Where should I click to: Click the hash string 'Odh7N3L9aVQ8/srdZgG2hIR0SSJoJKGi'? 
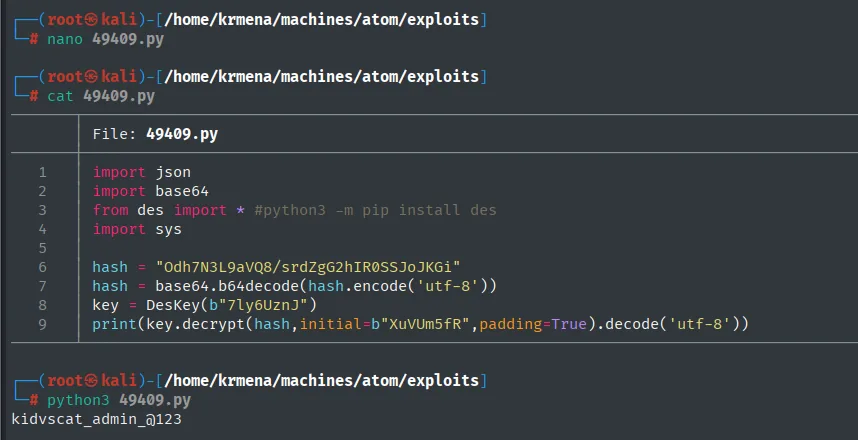tap(308, 267)
